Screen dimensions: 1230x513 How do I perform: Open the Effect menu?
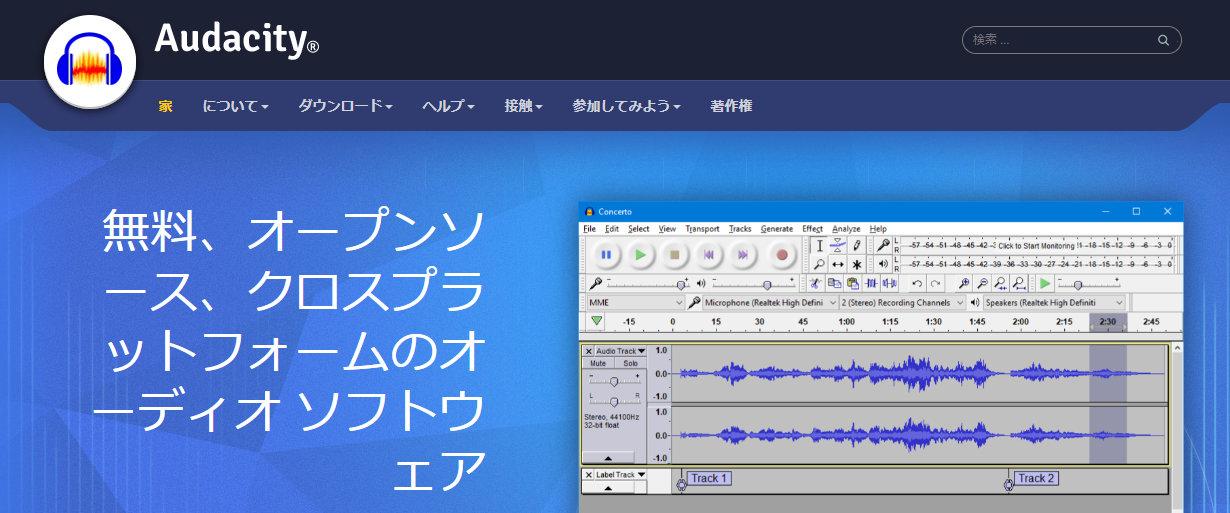click(813, 229)
